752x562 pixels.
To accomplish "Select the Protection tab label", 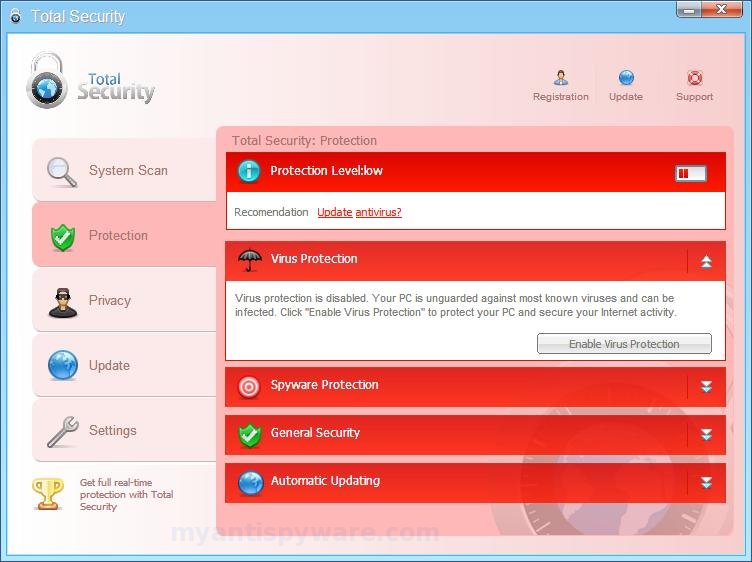I will [118, 235].
